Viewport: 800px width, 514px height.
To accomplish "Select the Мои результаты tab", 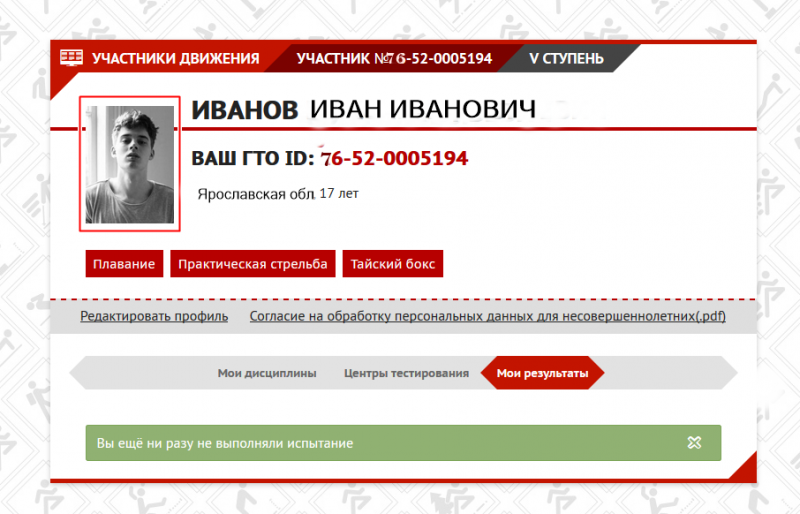I will (x=542, y=373).
